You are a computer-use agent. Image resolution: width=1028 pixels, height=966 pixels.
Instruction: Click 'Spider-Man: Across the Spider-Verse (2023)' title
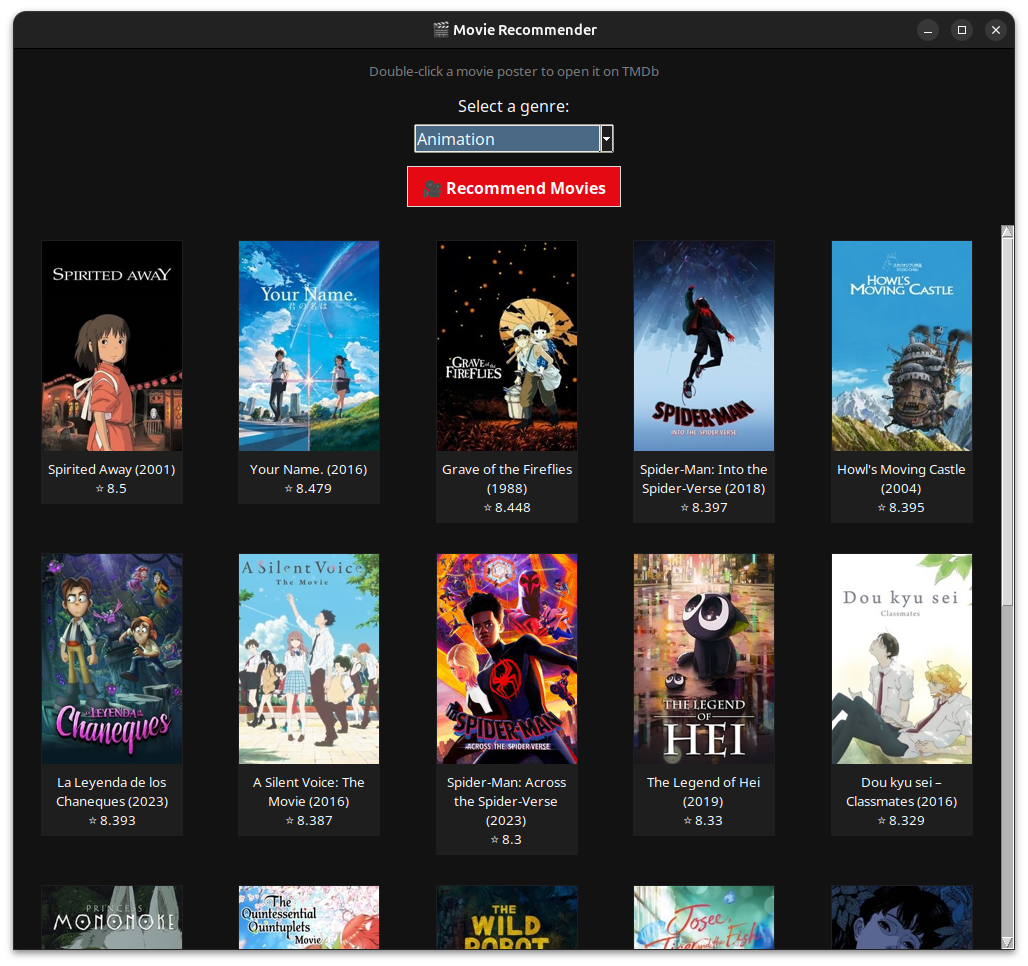coord(506,801)
